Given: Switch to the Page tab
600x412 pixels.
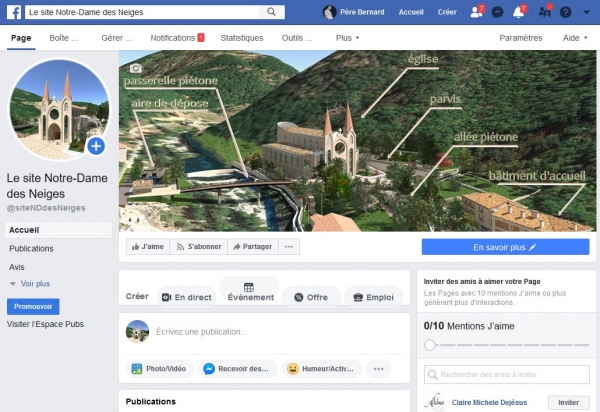Looking at the screenshot, I should click(21, 38).
